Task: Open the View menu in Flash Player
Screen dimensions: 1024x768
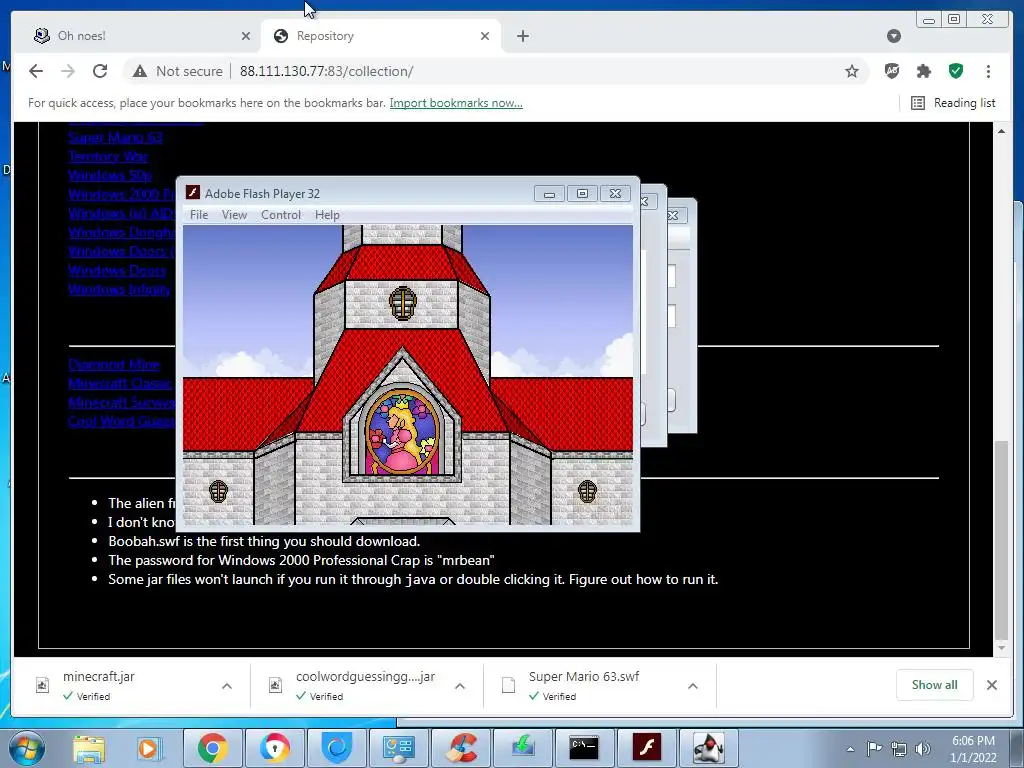Action: coord(234,215)
